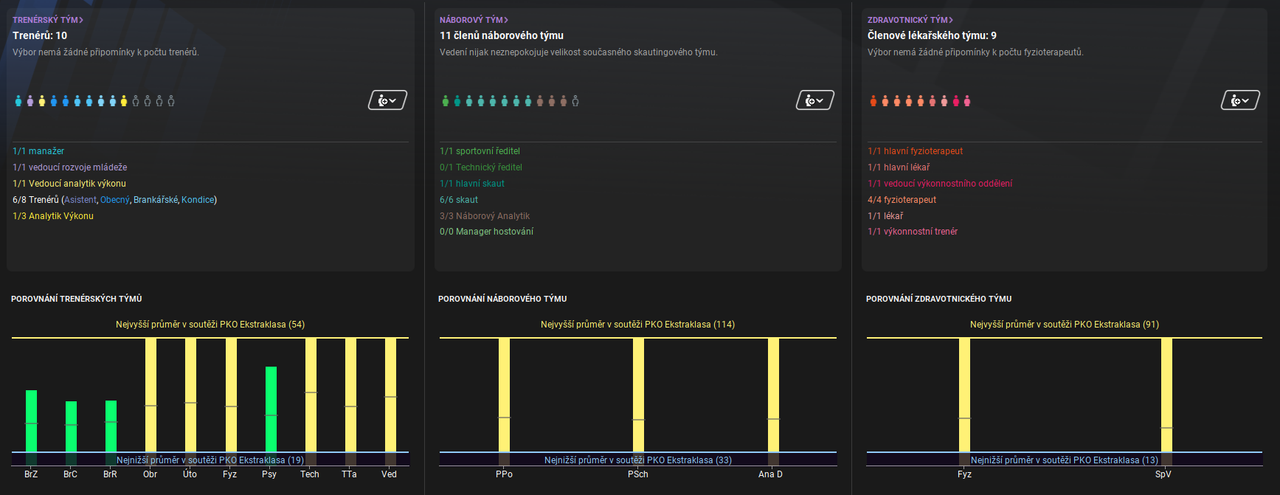Click '6/6 skaut' row

(459, 200)
